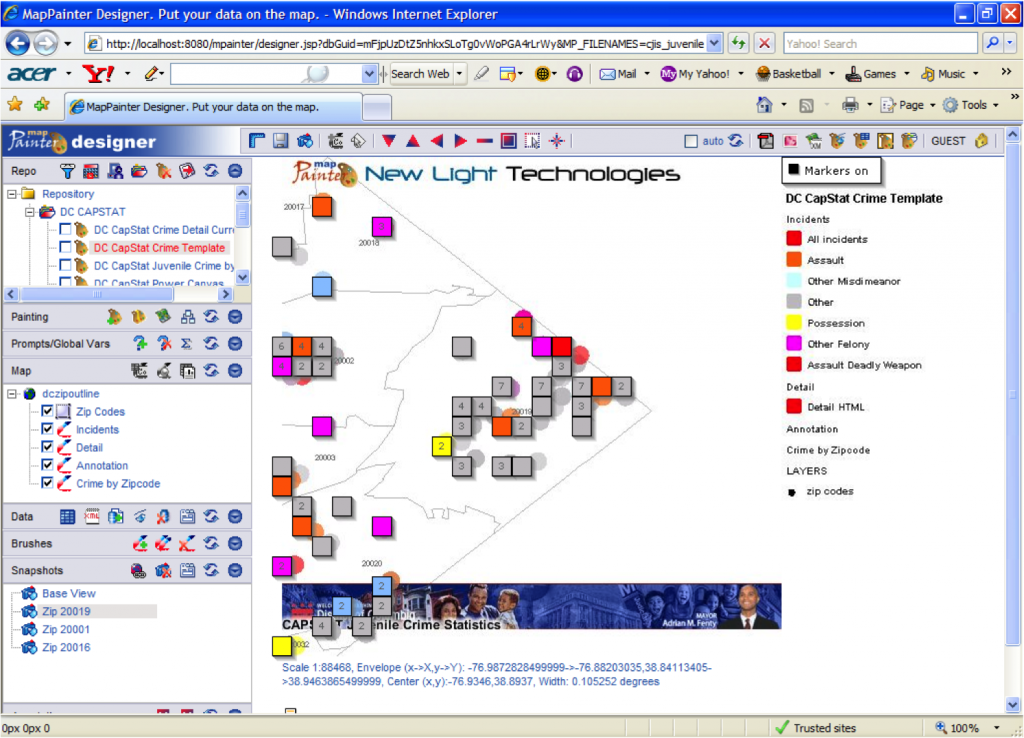Click the PDF export icon in designer toolbar
Image resolution: width=1024 pixels, height=738 pixels.
765,141
